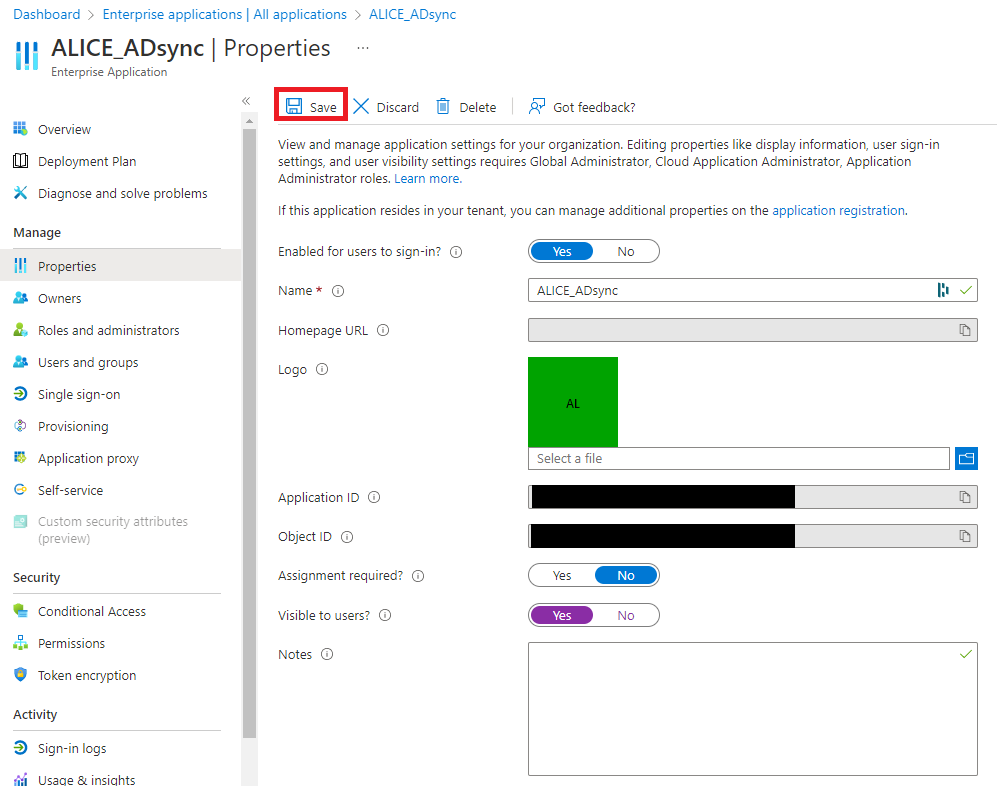Click the Sign-in logs icon
997x786 pixels.
pyautogui.click(x=20, y=747)
